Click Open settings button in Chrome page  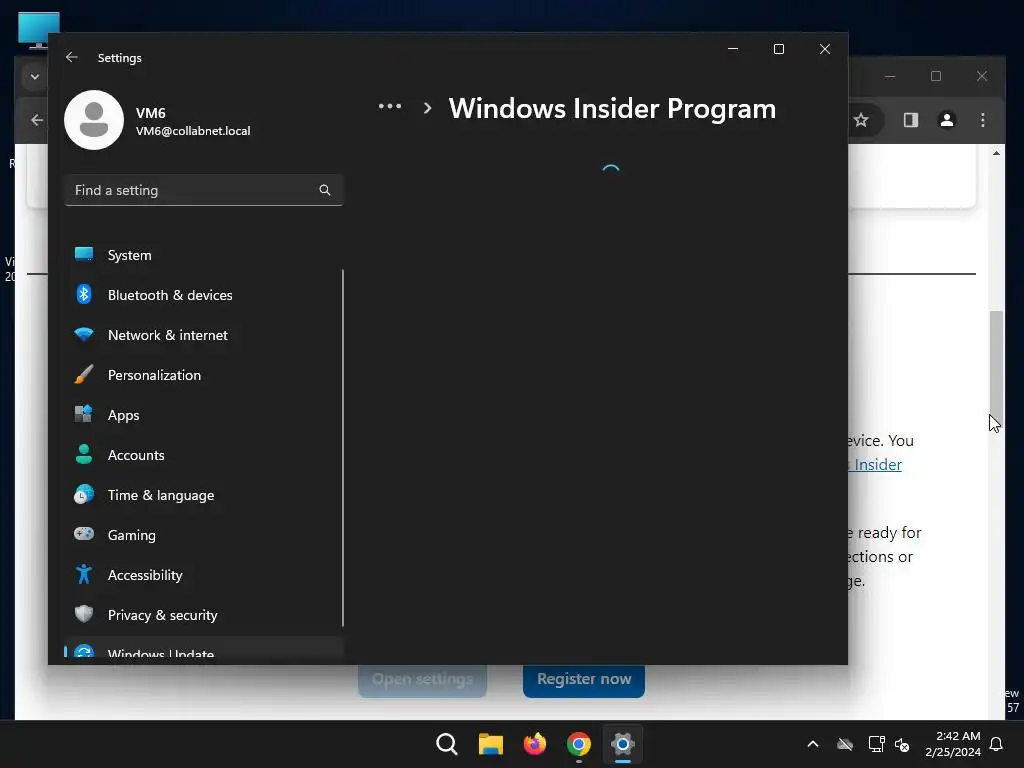click(x=423, y=680)
